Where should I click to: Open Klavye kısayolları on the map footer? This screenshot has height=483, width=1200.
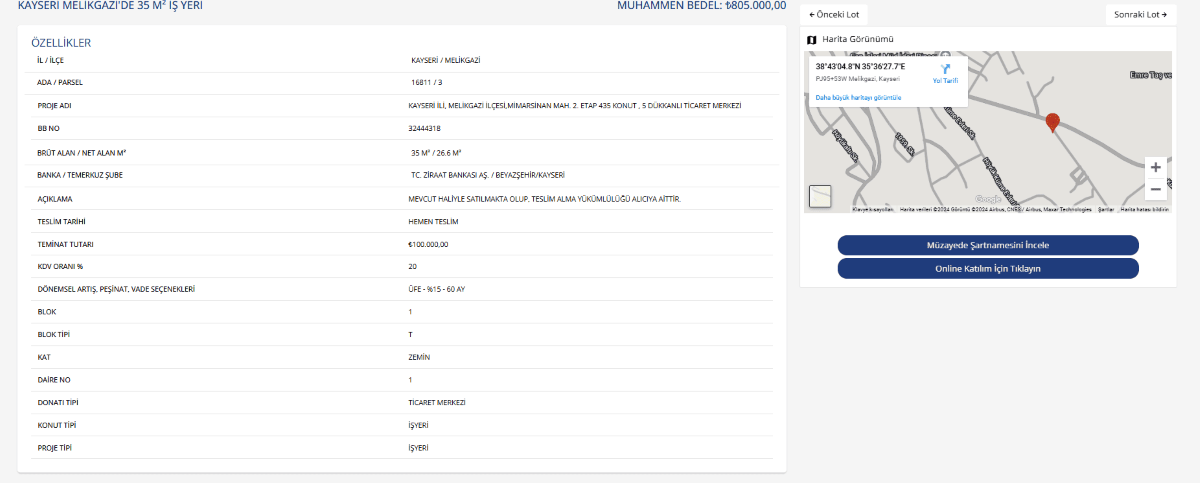click(872, 209)
